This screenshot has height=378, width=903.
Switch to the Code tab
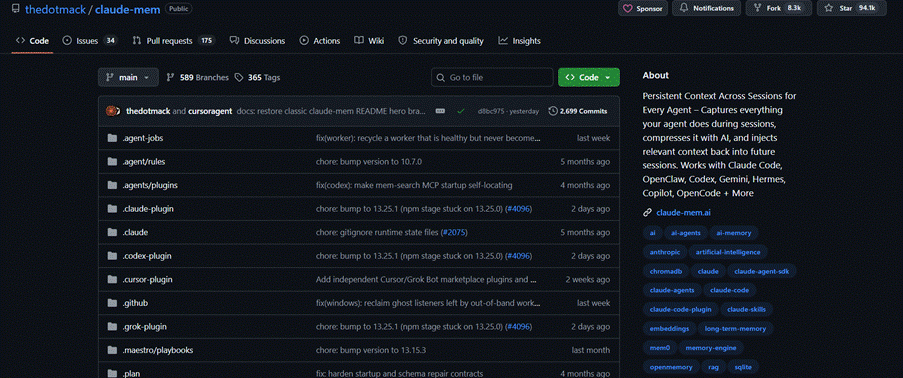32,41
